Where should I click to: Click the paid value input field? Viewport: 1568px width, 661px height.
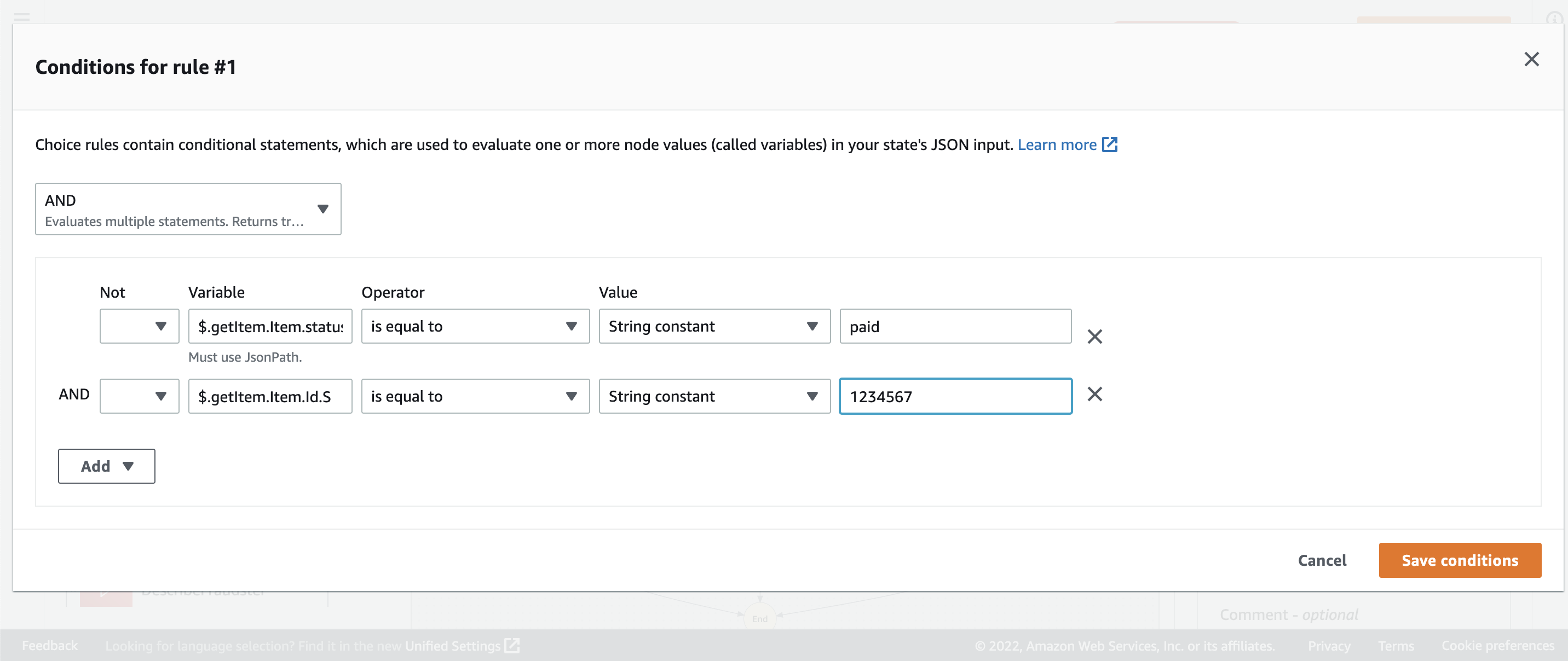tap(955, 327)
